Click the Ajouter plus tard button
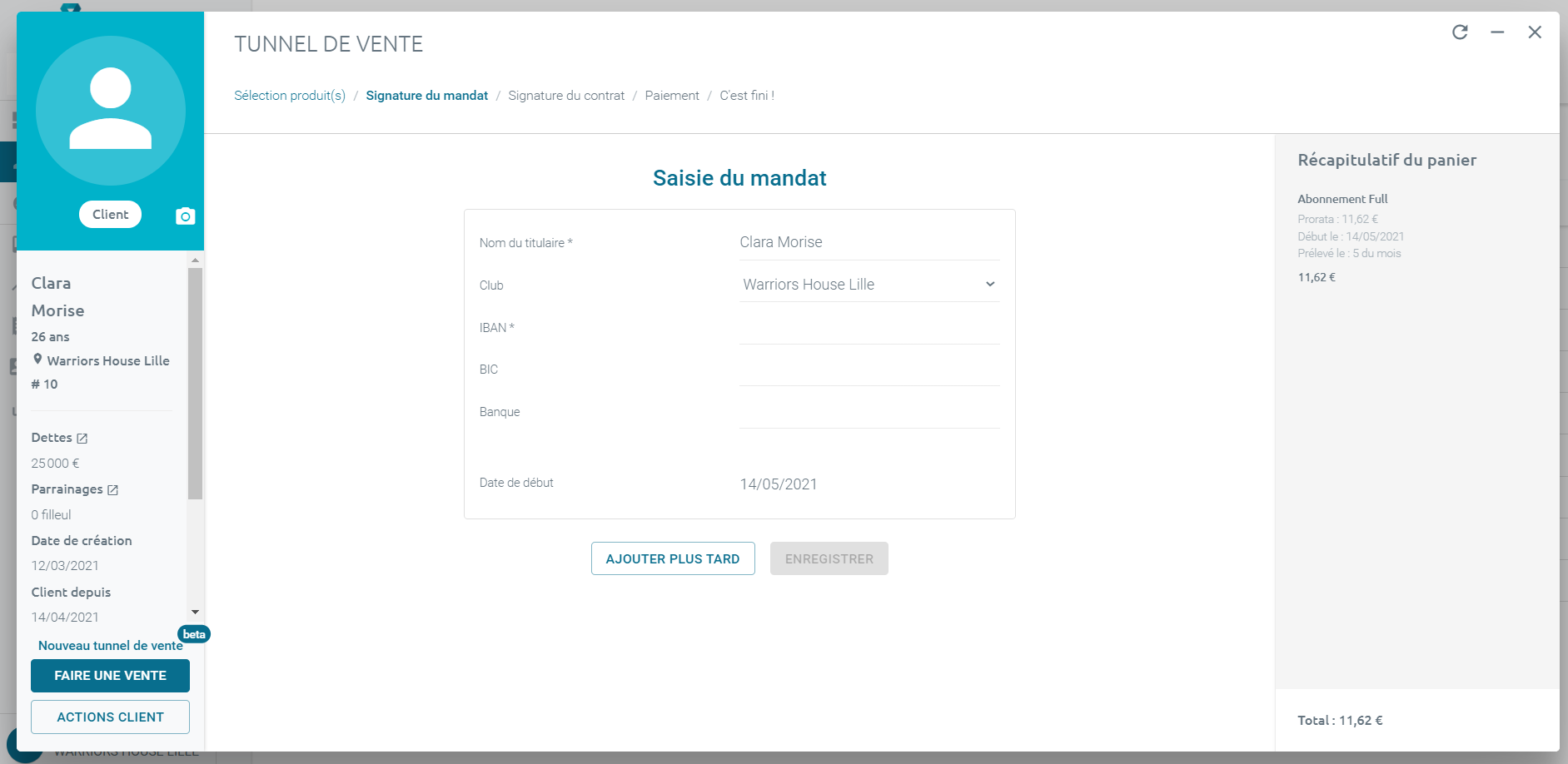This screenshot has height=764, width=1568. click(673, 558)
